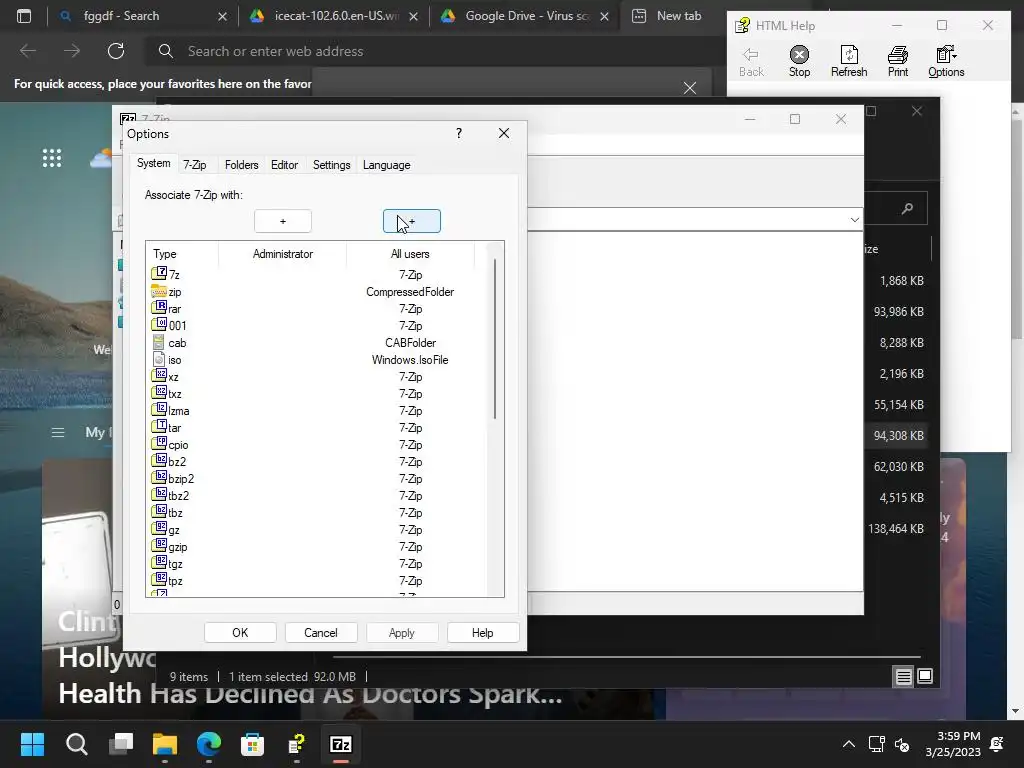Image resolution: width=1024 pixels, height=768 pixels.
Task: Click the tpz file type icon
Action: (x=159, y=579)
